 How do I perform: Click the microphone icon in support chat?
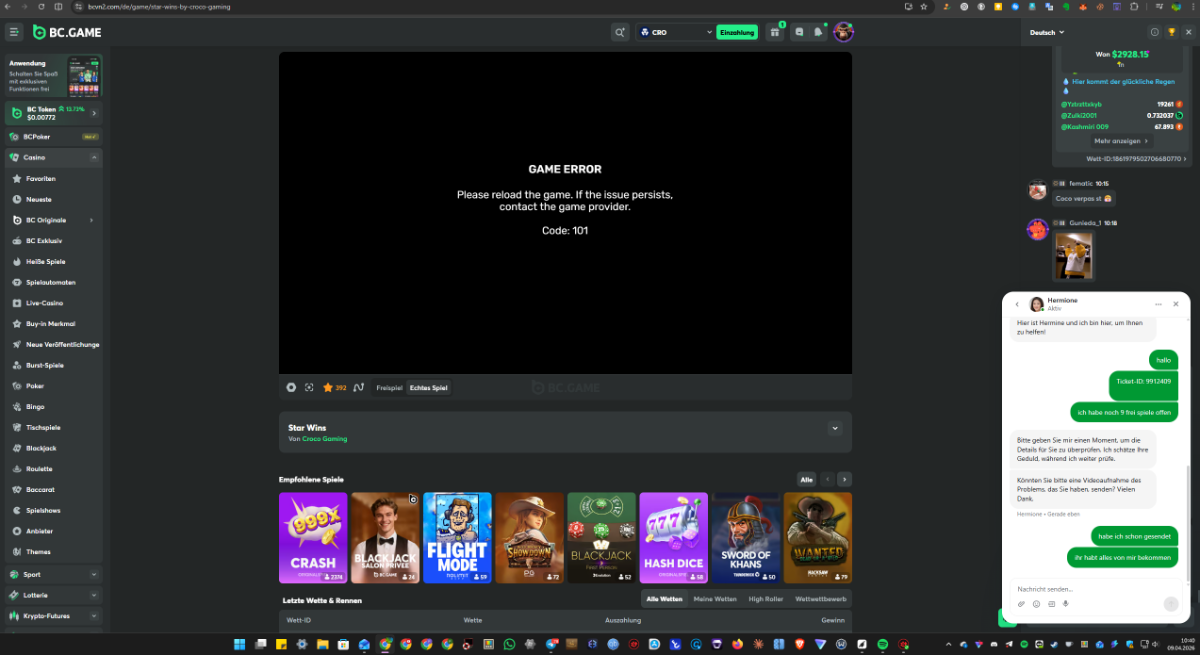click(x=1066, y=604)
